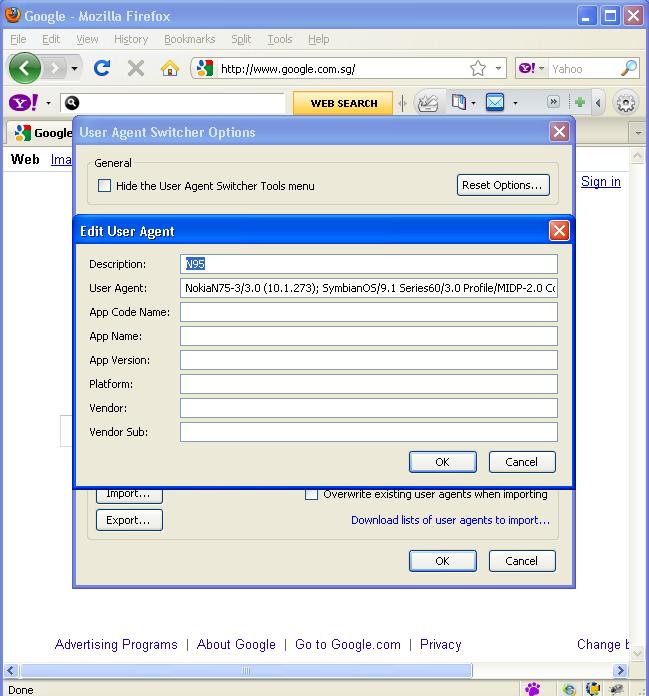Show more toolbar buttons with chevron
The width and height of the screenshot is (649, 696).
553,102
